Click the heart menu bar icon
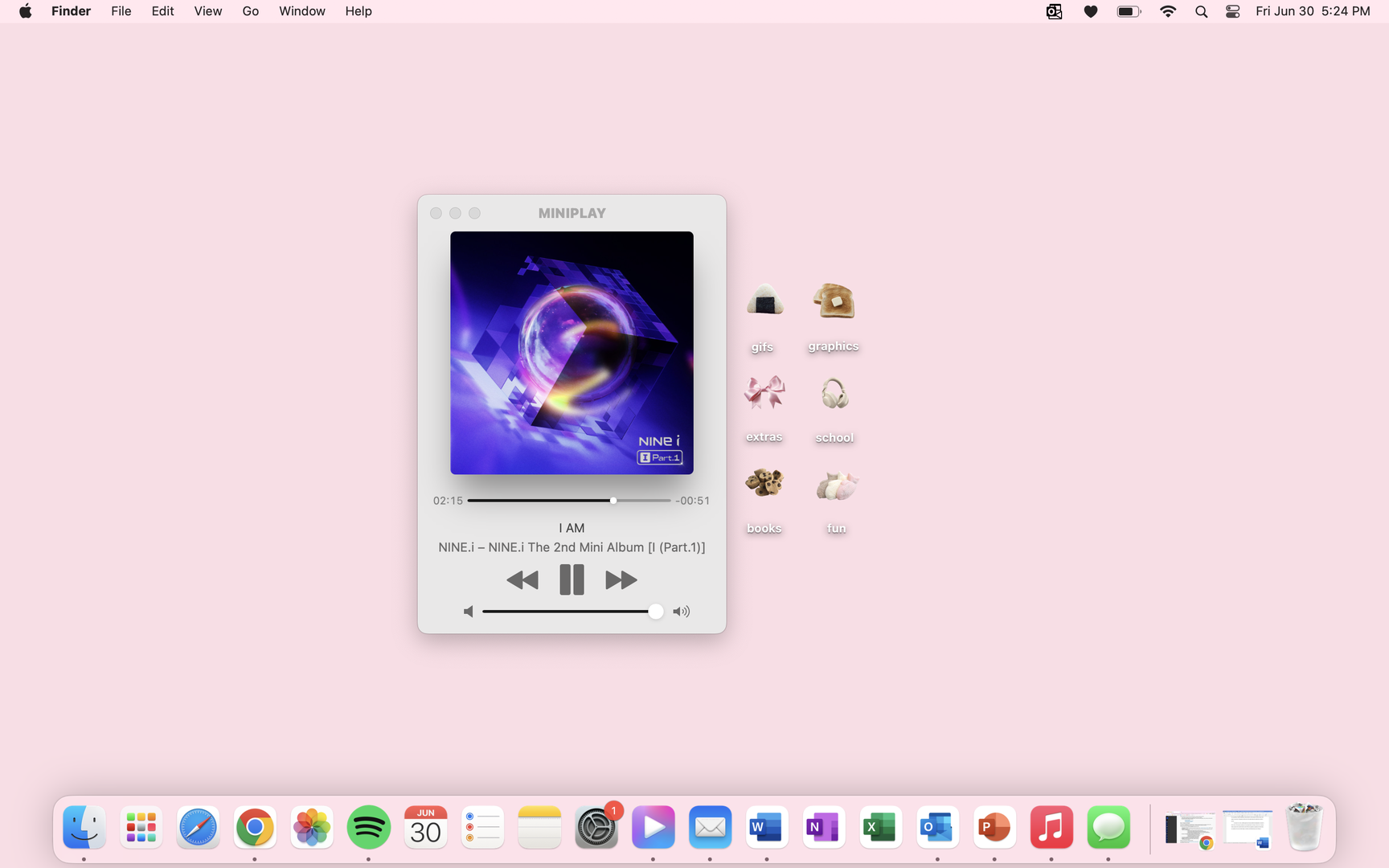This screenshot has height=868, width=1389. pyautogui.click(x=1091, y=11)
